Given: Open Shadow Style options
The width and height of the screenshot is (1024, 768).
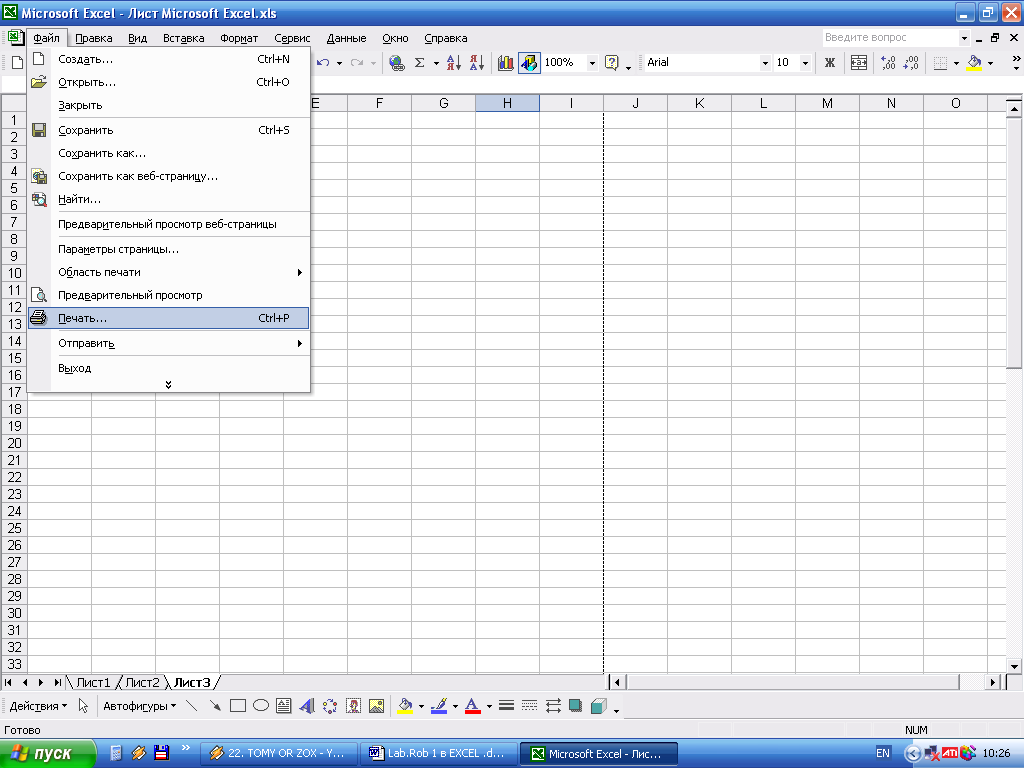Looking at the screenshot, I should [575, 705].
